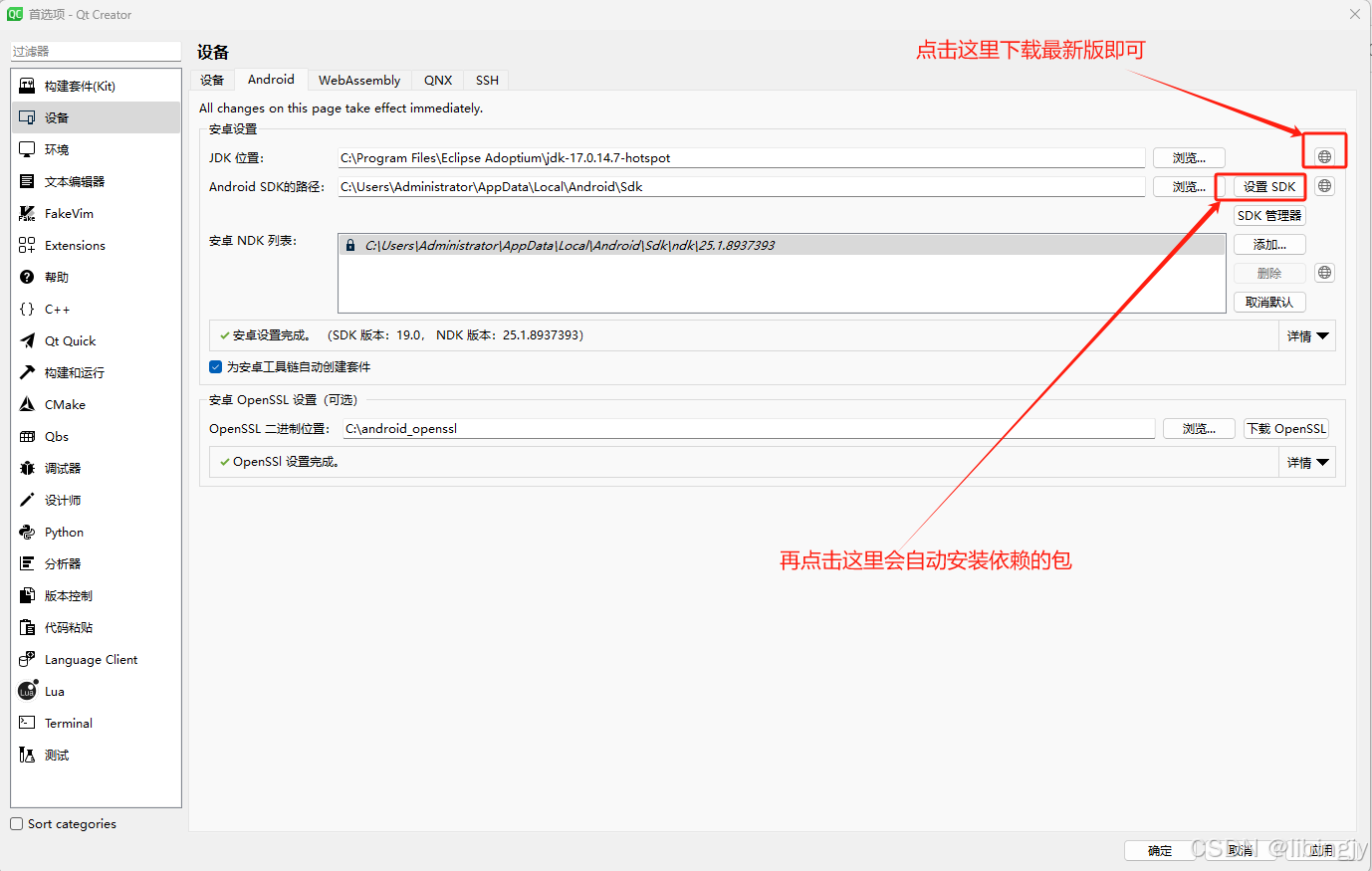This screenshot has width=1372, height=871.
Task: Open the 文本编辑器 text editor category
Action: pos(96,181)
